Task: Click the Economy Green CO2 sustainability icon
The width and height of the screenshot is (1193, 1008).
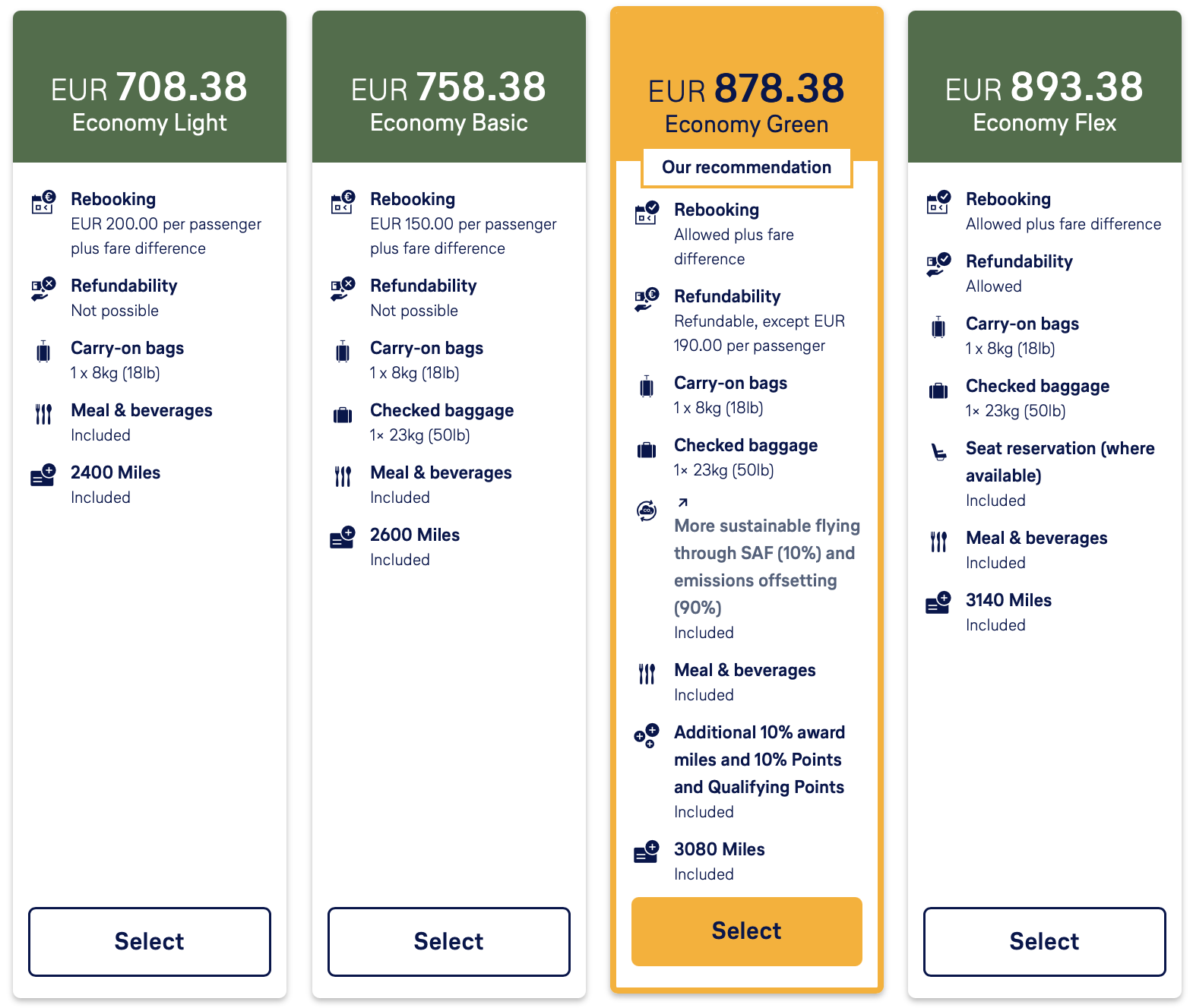Action: pos(647,510)
